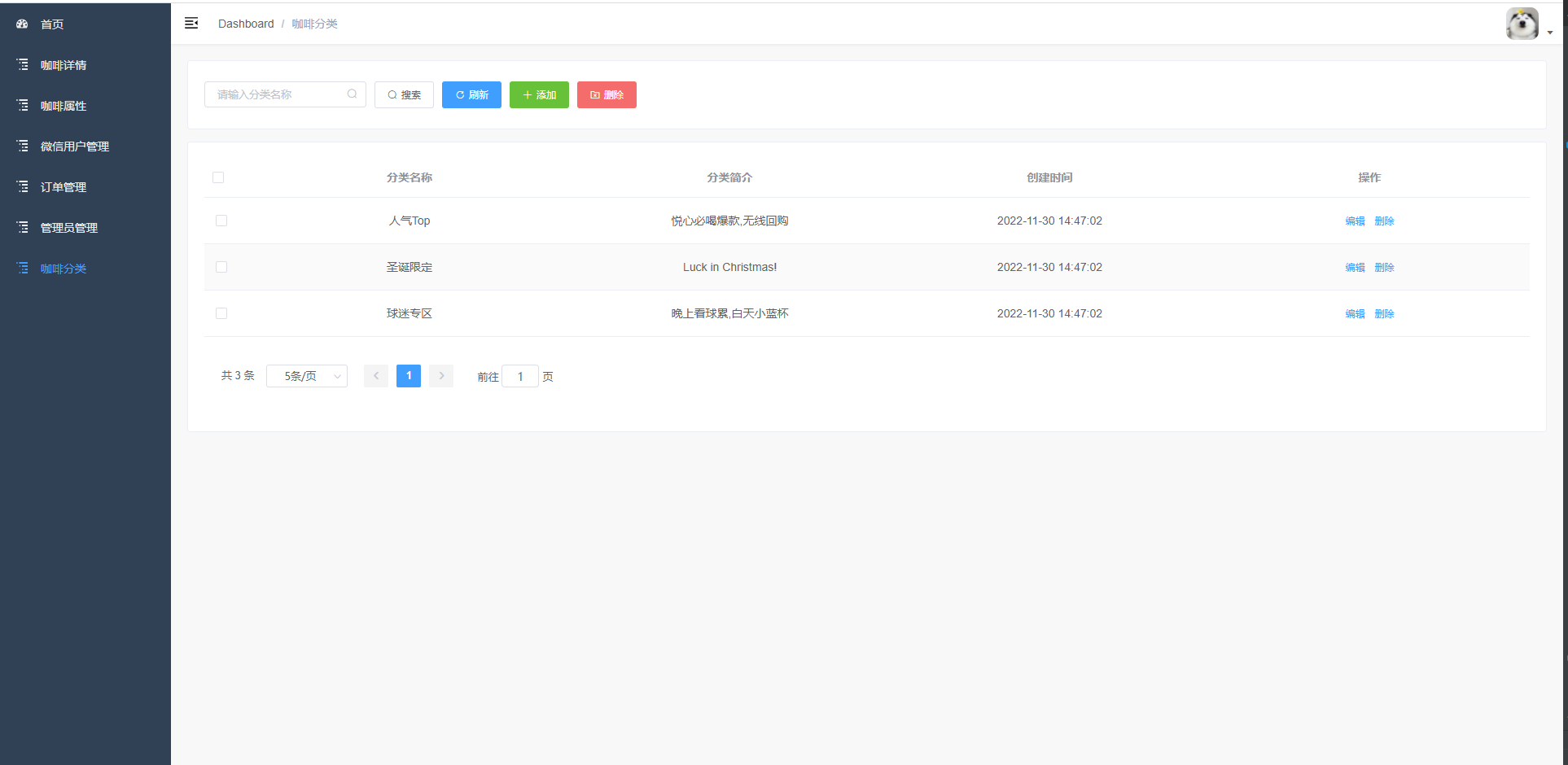Viewport: 1568px width, 765px height.
Task: Click the next-page chevron in pagination
Action: click(x=440, y=375)
